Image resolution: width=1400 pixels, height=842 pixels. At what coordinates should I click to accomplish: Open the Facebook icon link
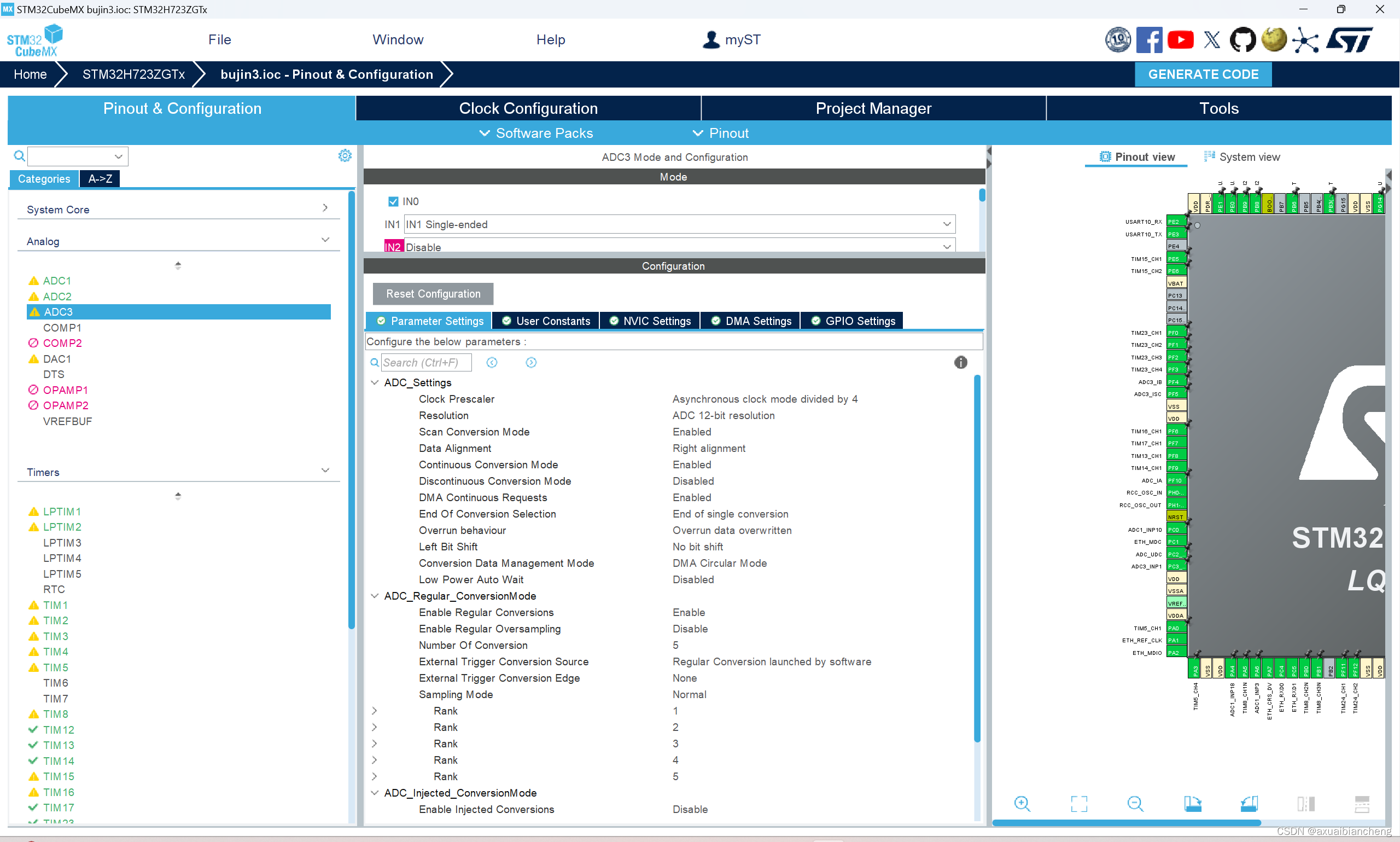[x=1149, y=40]
